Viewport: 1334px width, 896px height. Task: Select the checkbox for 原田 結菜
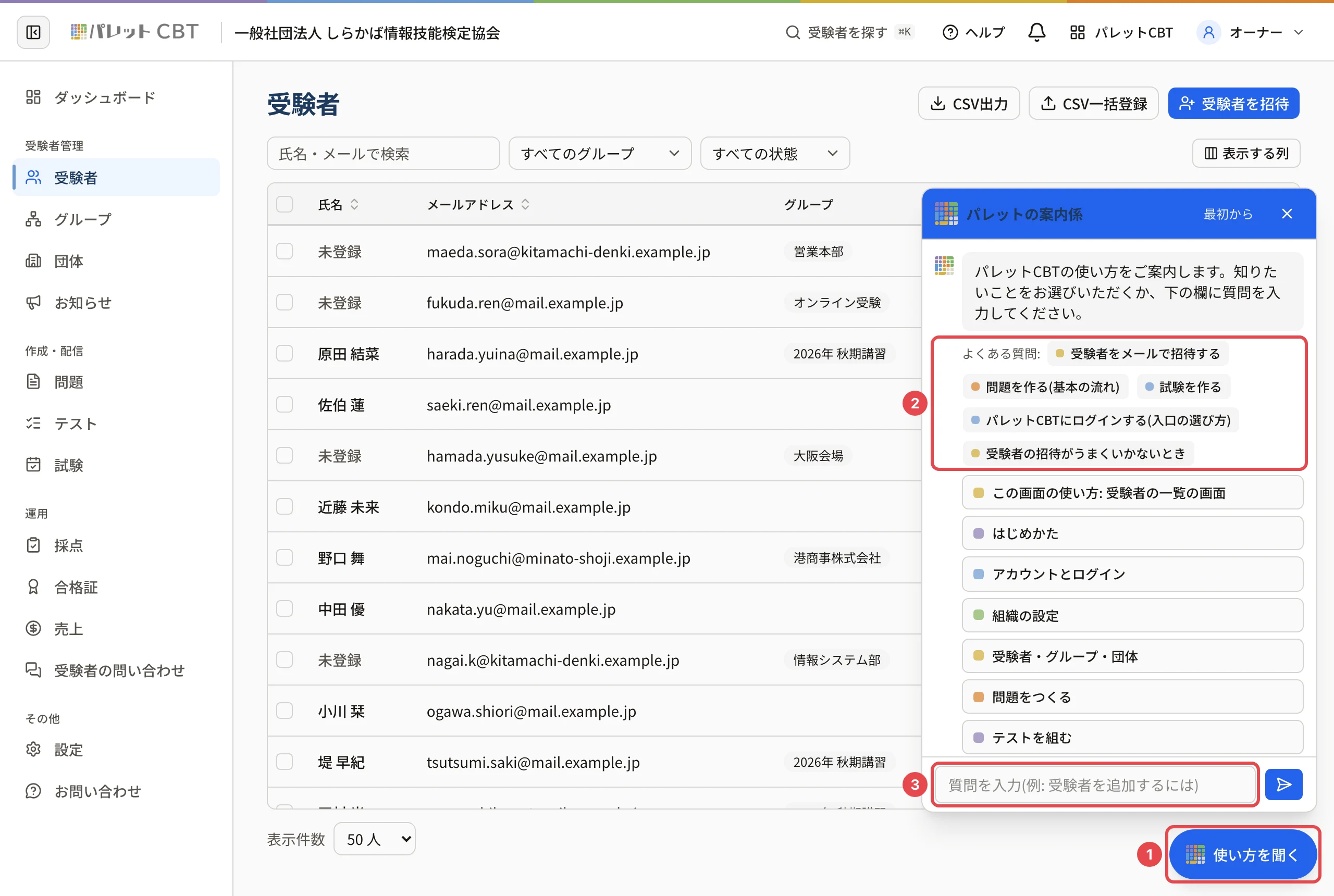point(285,354)
